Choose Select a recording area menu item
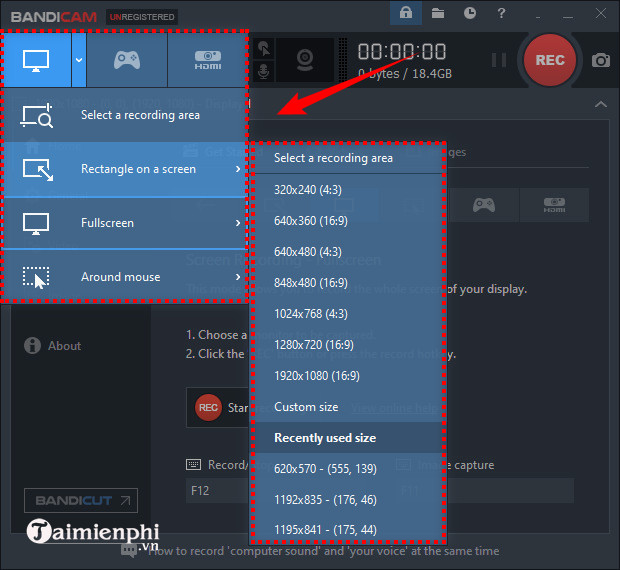Screen dimensions: 620x570 coord(125,115)
